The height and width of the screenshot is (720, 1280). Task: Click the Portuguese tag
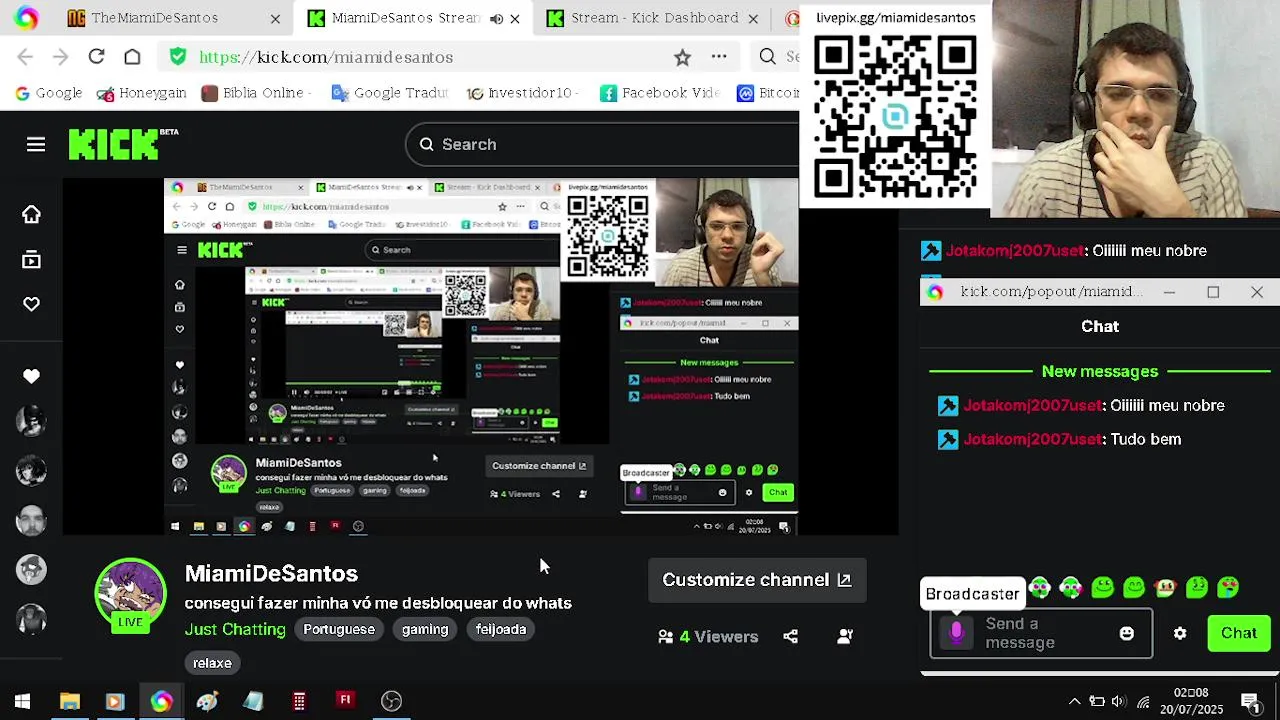coord(339,629)
